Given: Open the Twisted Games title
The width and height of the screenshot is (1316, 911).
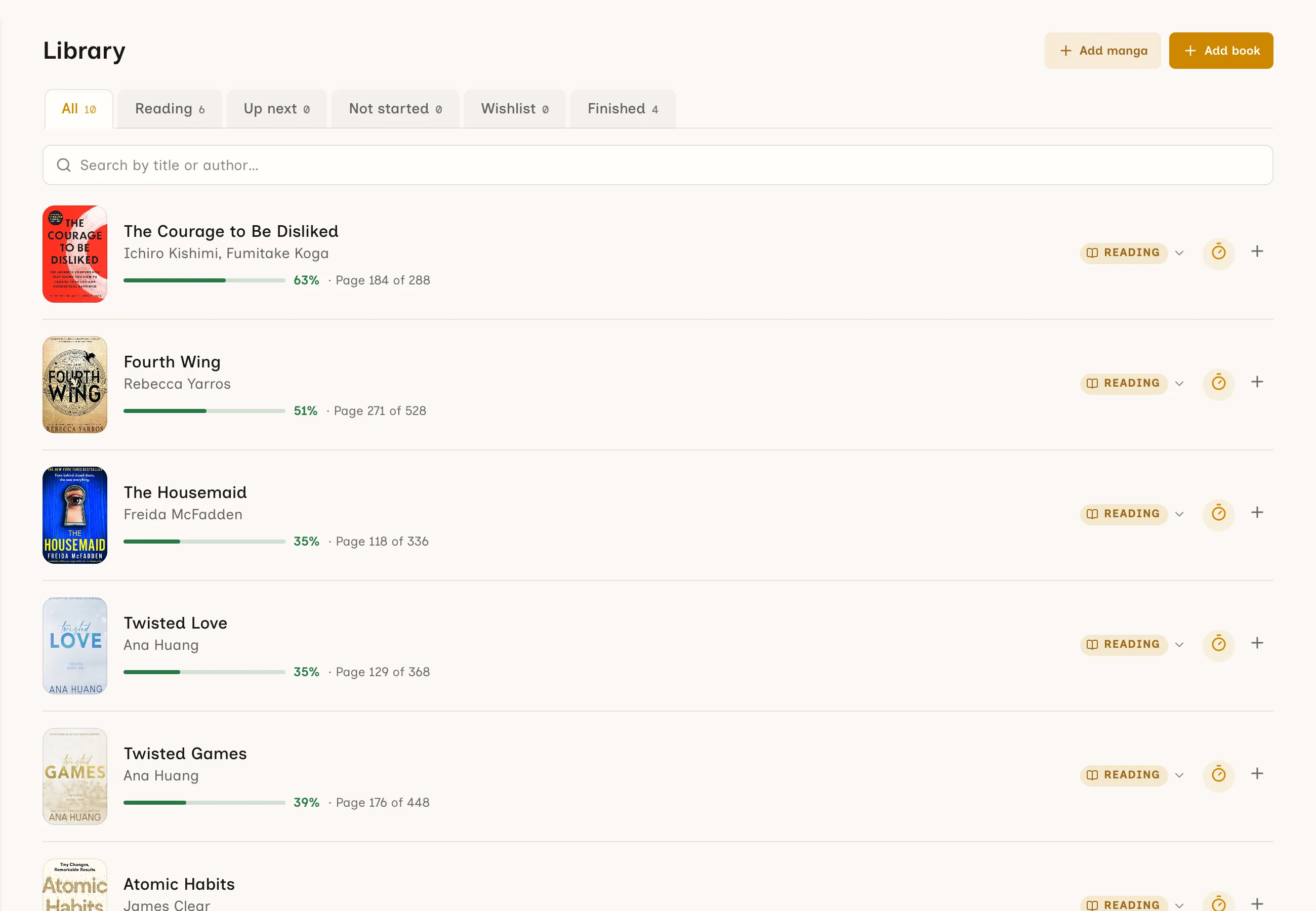Looking at the screenshot, I should pos(185,754).
